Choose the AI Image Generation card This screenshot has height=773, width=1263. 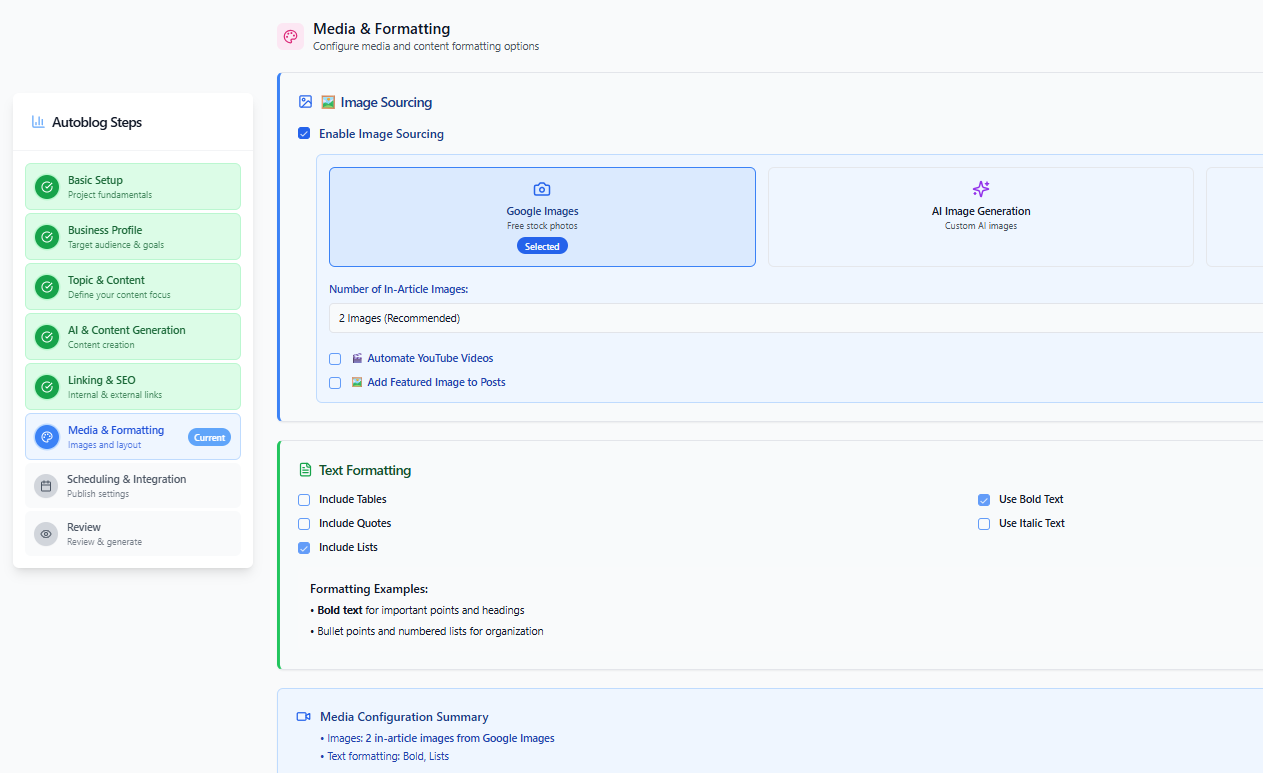click(x=981, y=217)
